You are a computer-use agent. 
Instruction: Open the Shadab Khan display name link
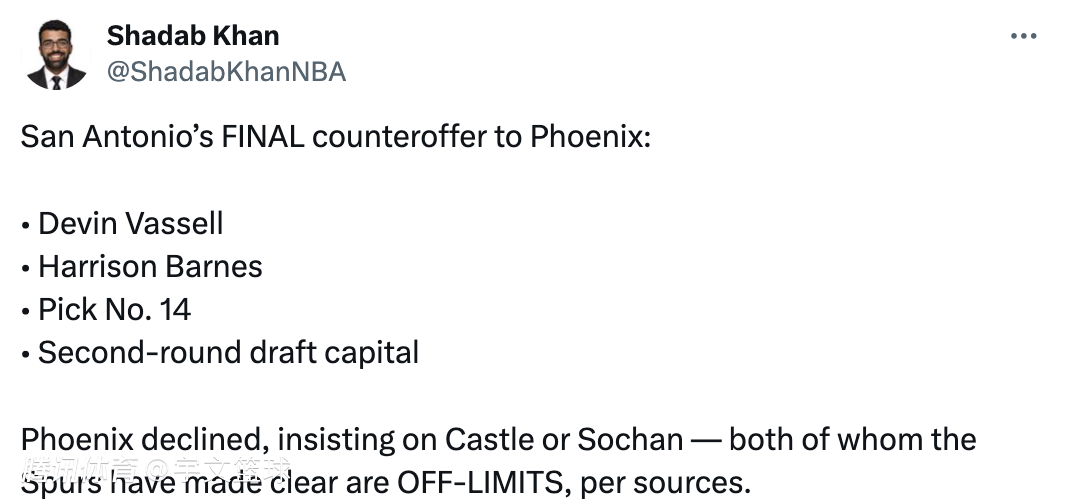point(193,35)
